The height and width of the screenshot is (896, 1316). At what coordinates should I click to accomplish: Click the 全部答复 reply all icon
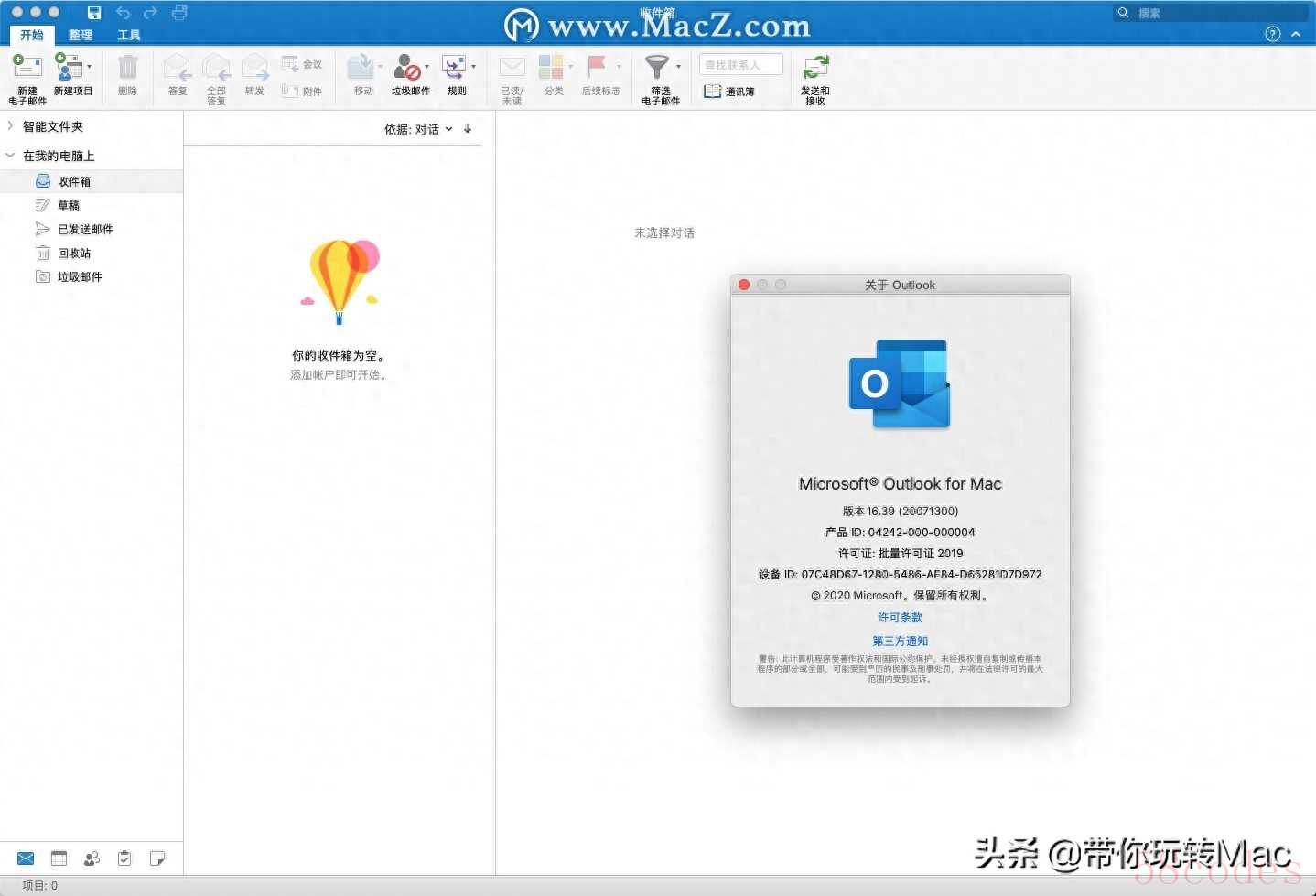(216, 67)
